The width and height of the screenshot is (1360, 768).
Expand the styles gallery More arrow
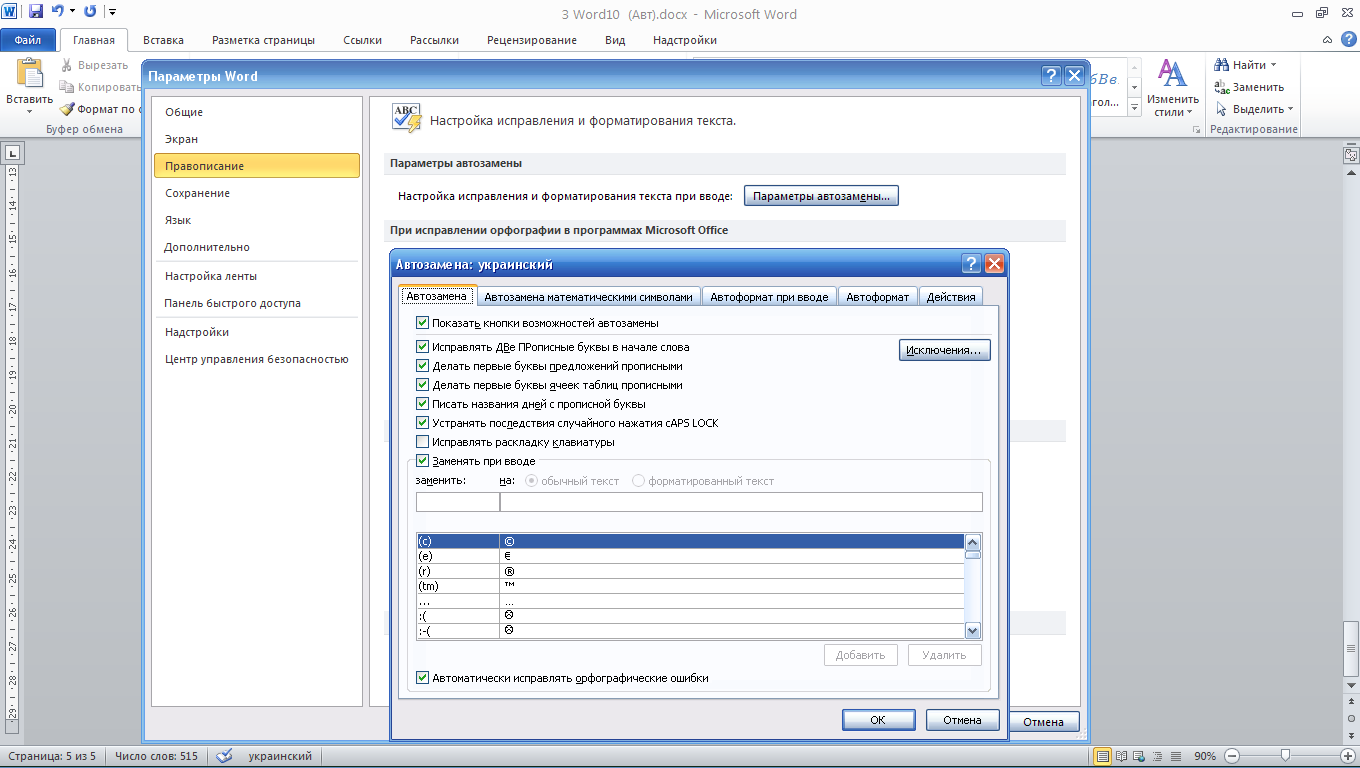tap(1134, 105)
